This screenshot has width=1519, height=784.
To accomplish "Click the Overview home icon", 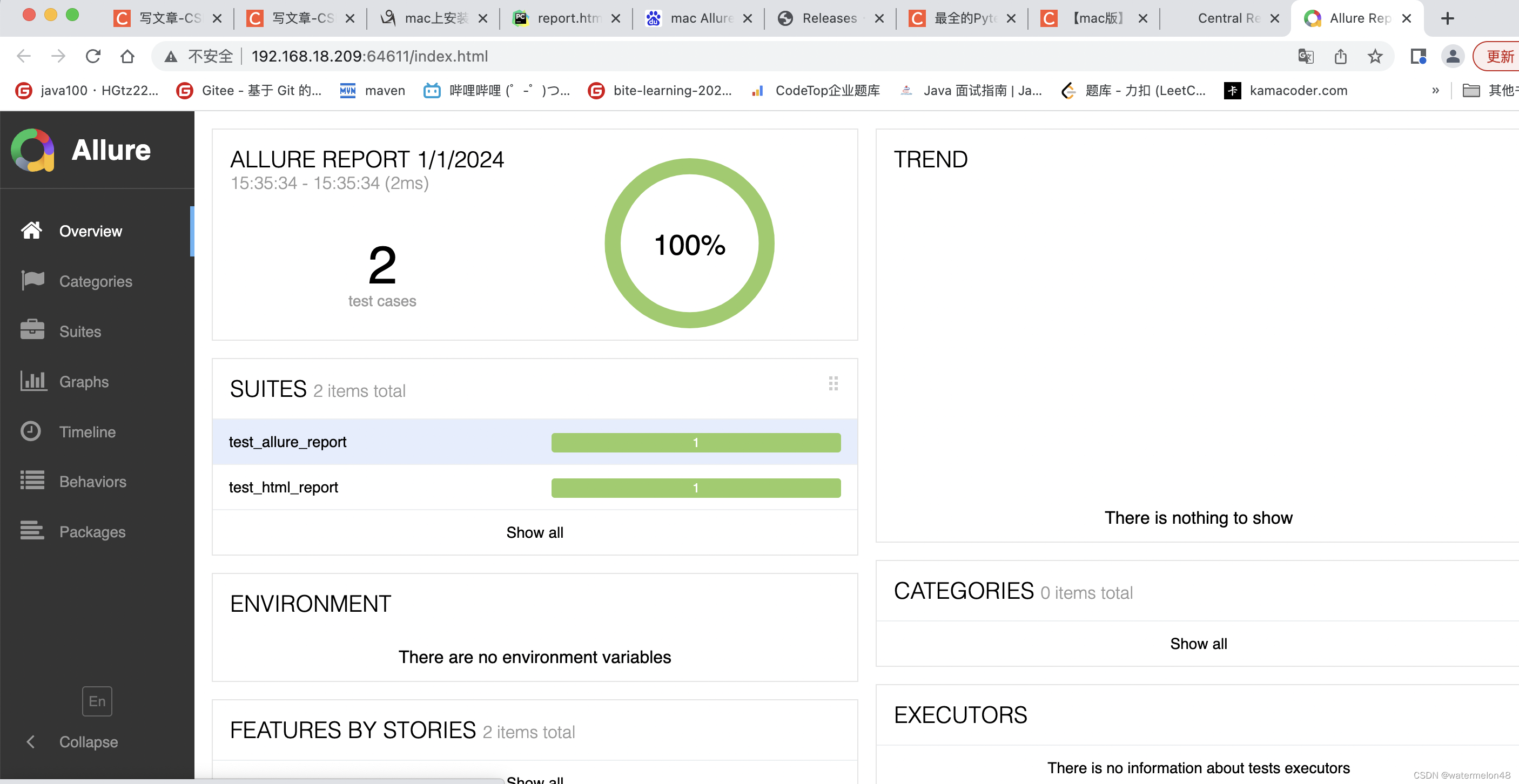I will tap(31, 231).
